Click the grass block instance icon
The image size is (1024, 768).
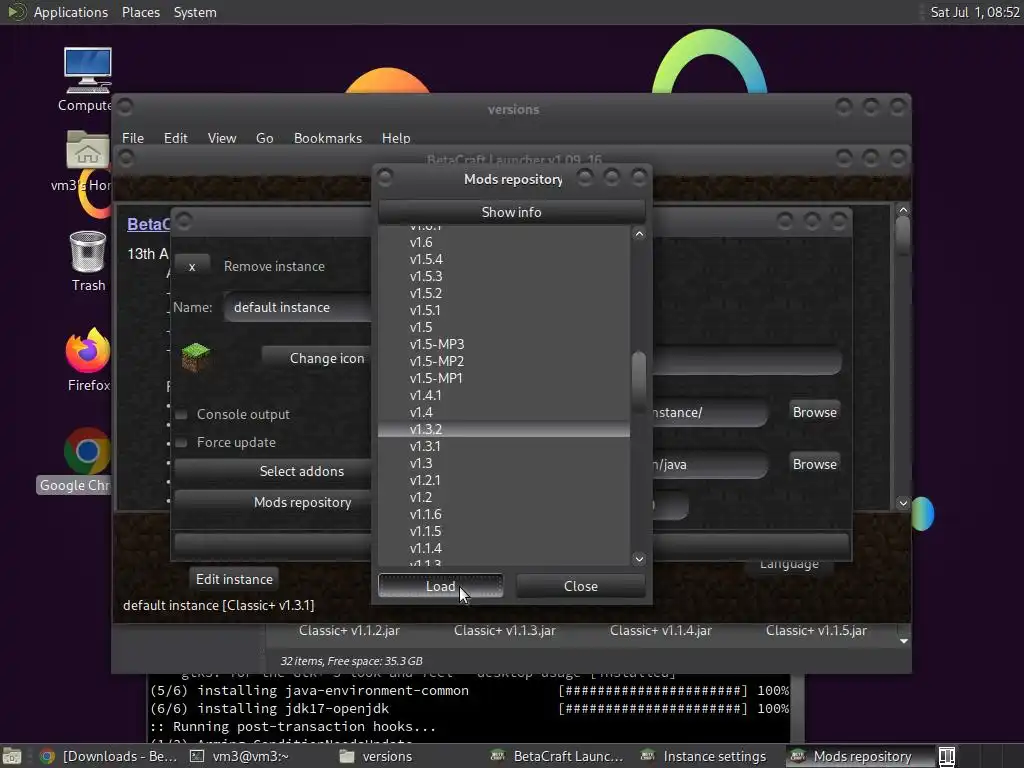click(195, 357)
